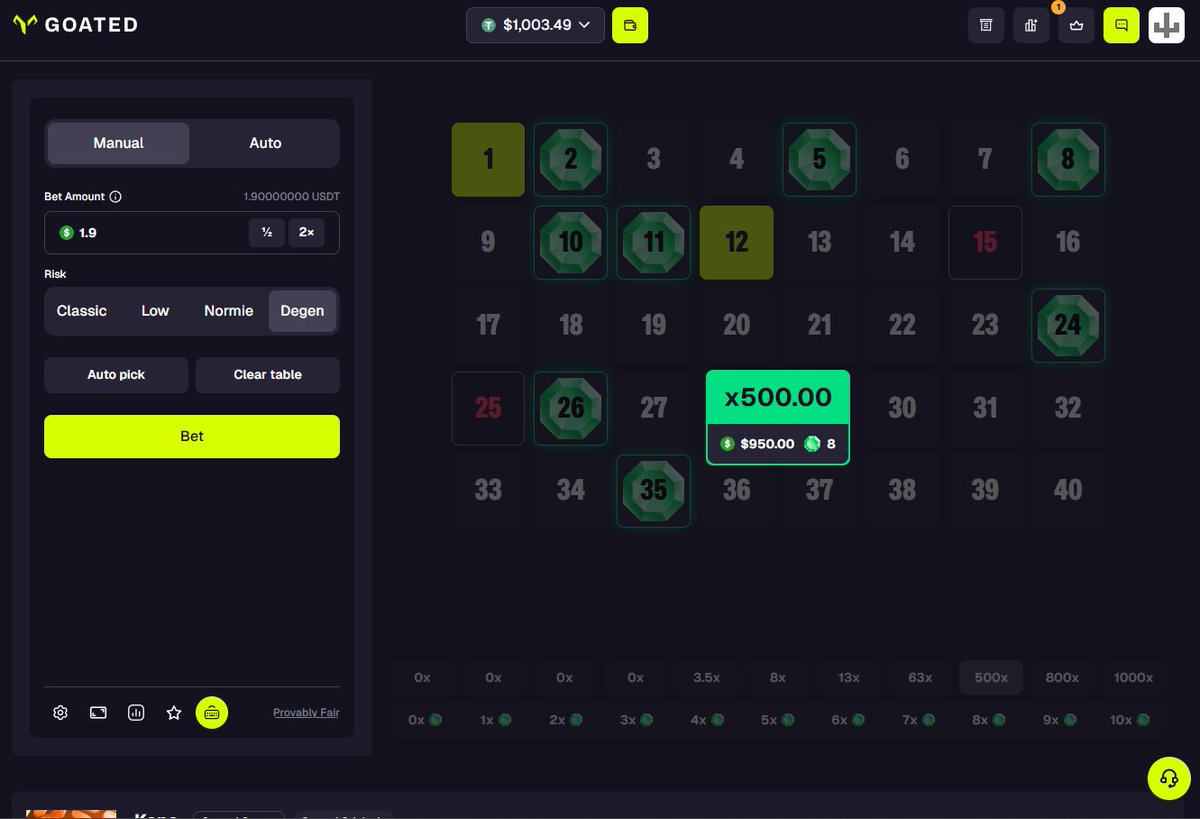The width and height of the screenshot is (1200, 819).
Task: Click the 5x gem hits indicator
Action: (x=777, y=719)
